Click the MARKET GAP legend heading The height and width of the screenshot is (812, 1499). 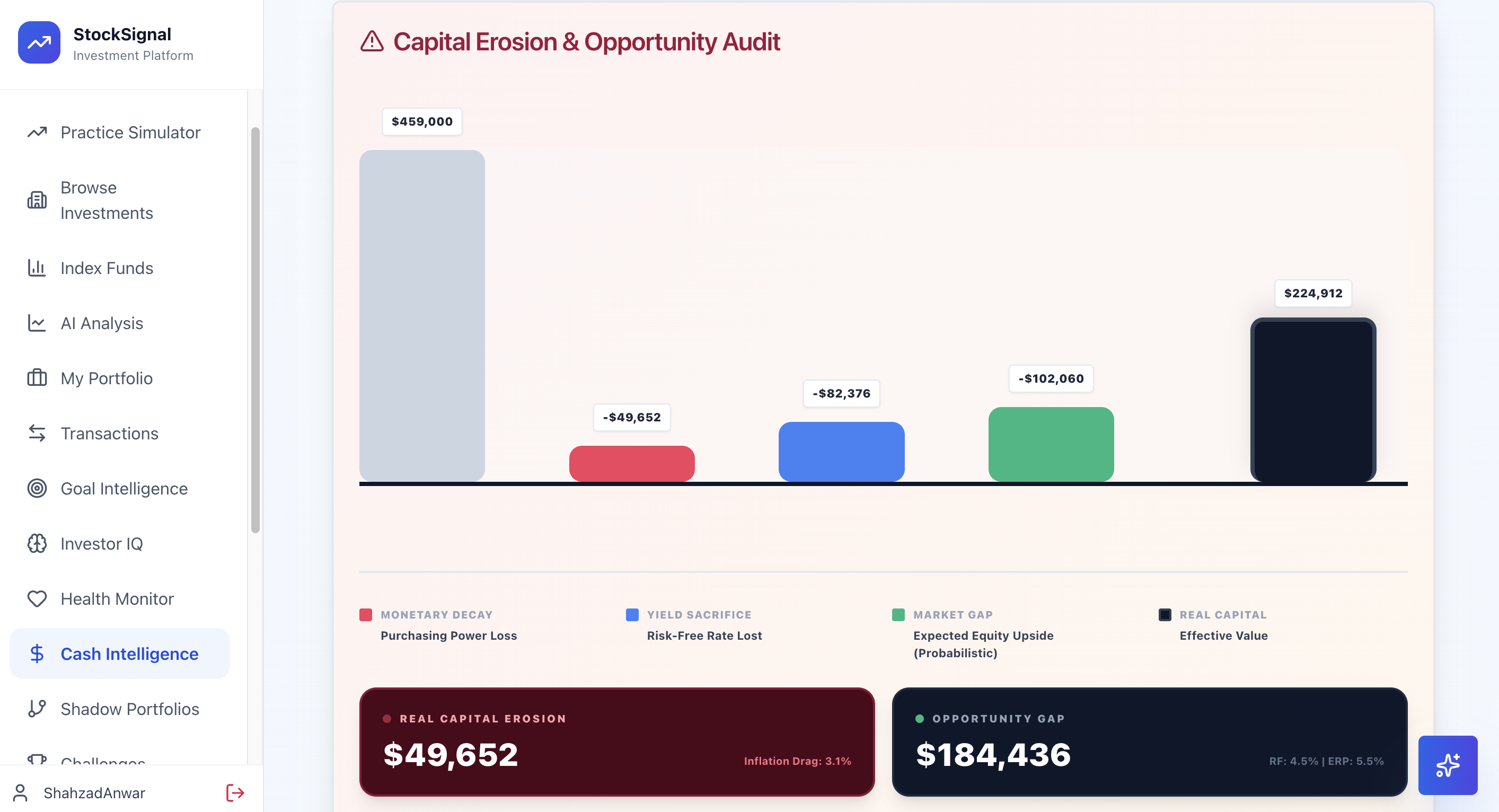pyautogui.click(x=953, y=615)
